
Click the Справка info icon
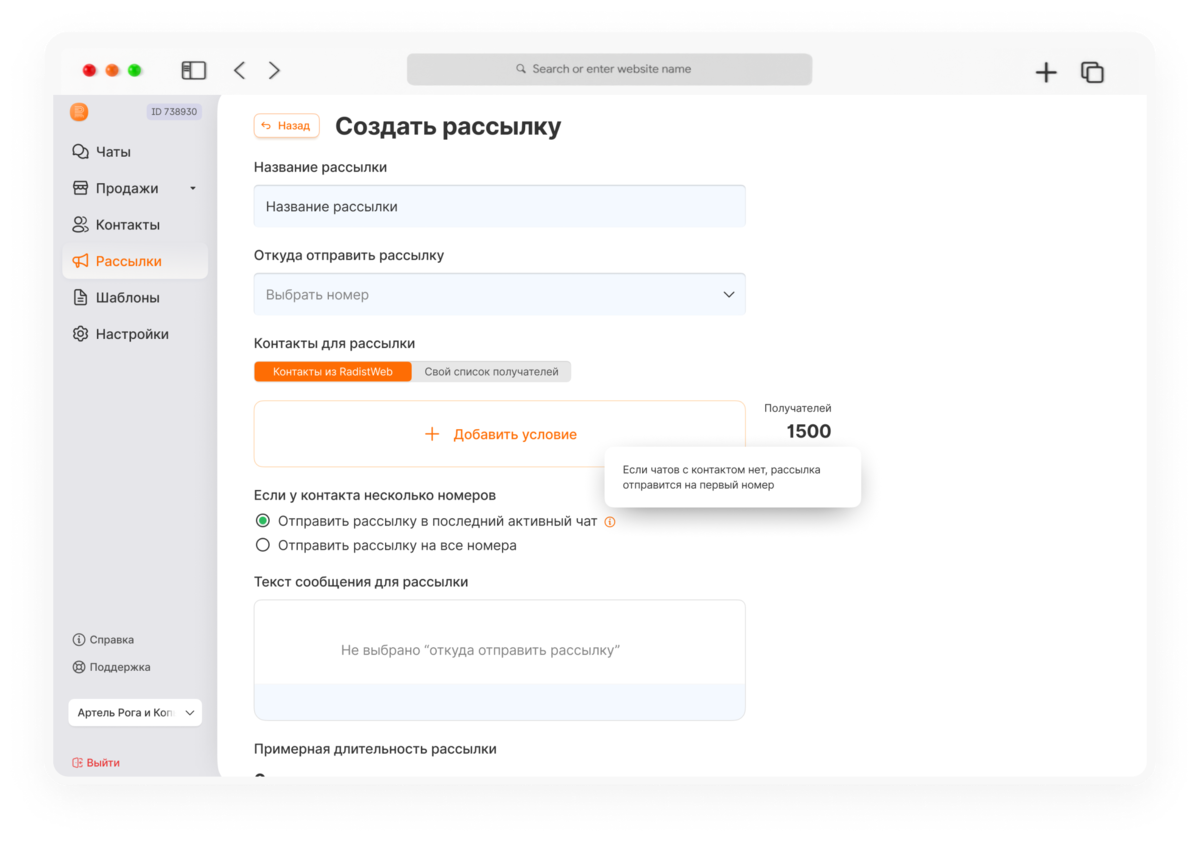79,639
